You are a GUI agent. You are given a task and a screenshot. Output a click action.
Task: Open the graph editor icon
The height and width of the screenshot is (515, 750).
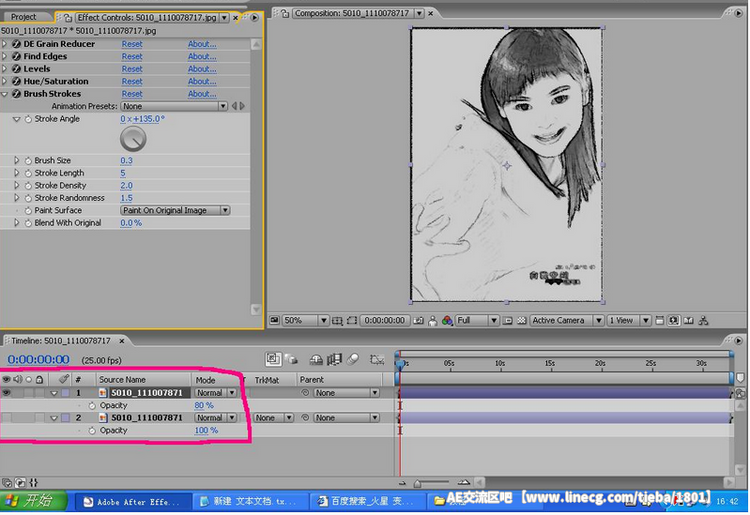[377, 359]
